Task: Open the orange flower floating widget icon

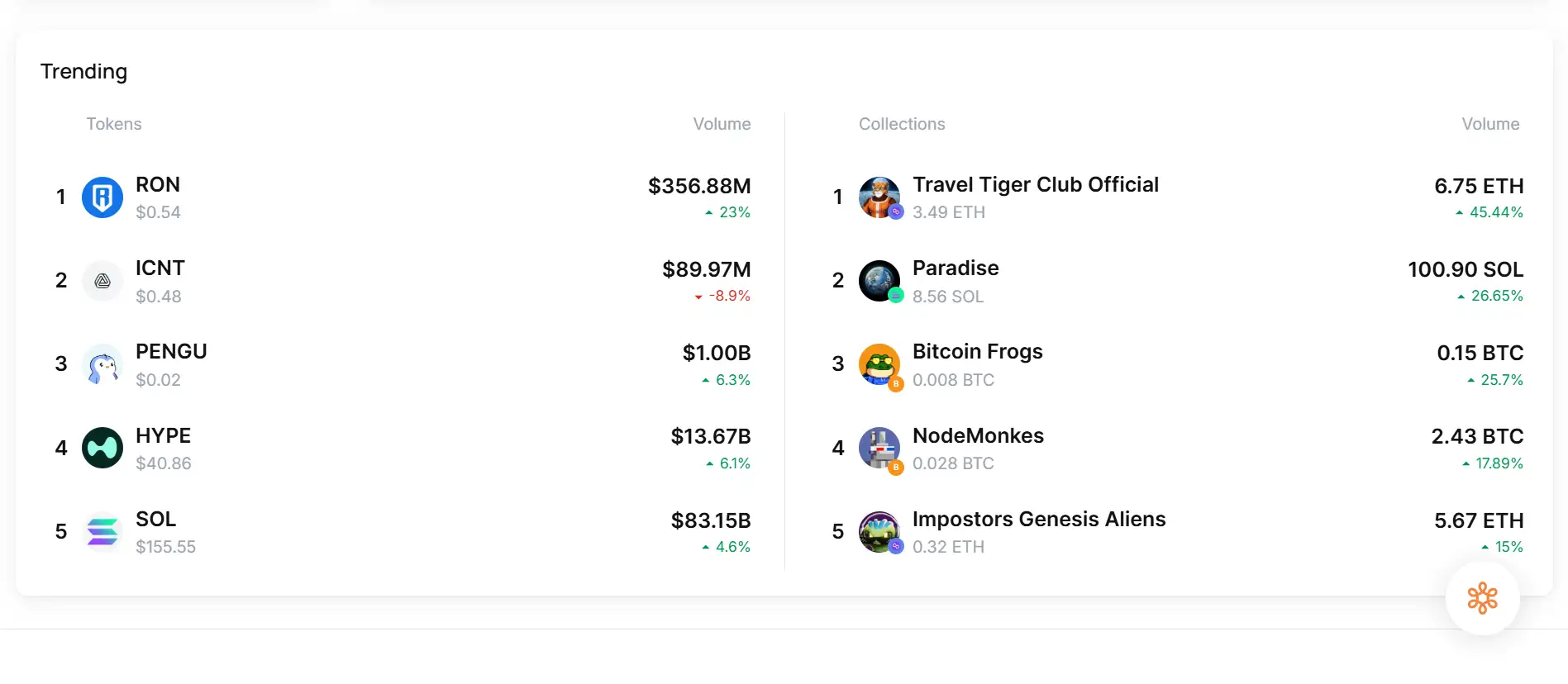Action: click(x=1482, y=598)
